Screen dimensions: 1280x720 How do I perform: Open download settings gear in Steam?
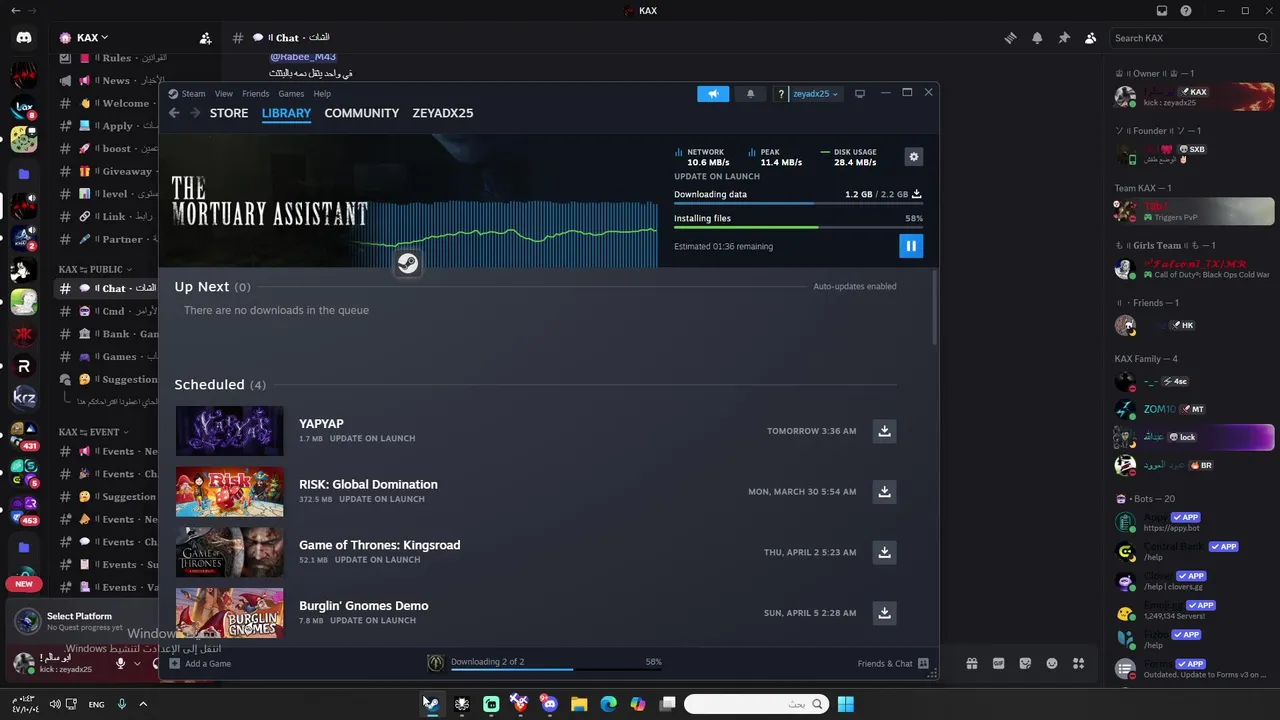pyautogui.click(x=913, y=157)
